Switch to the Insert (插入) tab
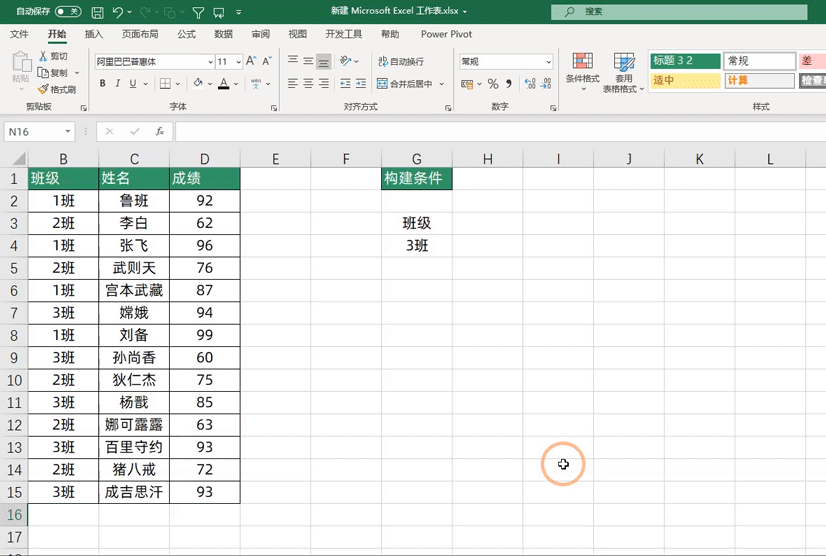This screenshot has height=556, width=826. (94, 34)
